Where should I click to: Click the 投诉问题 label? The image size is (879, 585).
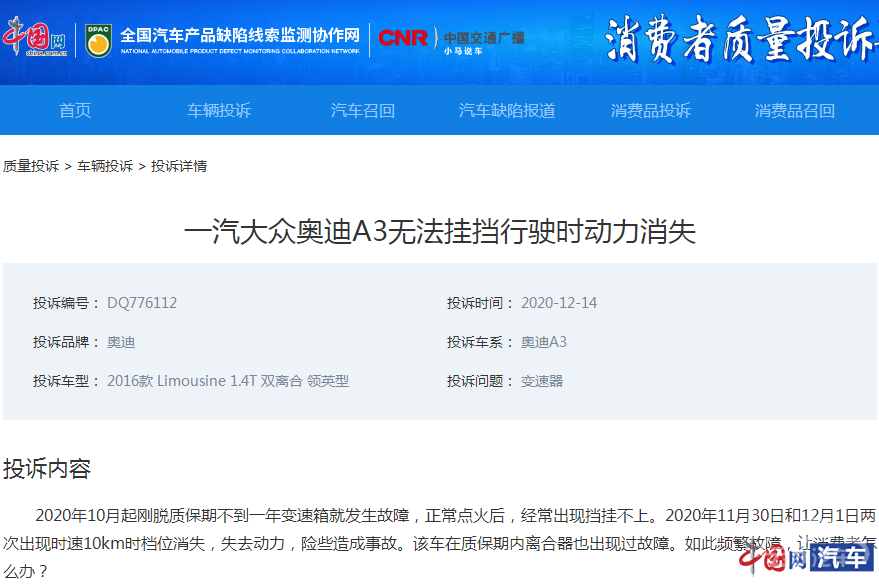click(480, 381)
